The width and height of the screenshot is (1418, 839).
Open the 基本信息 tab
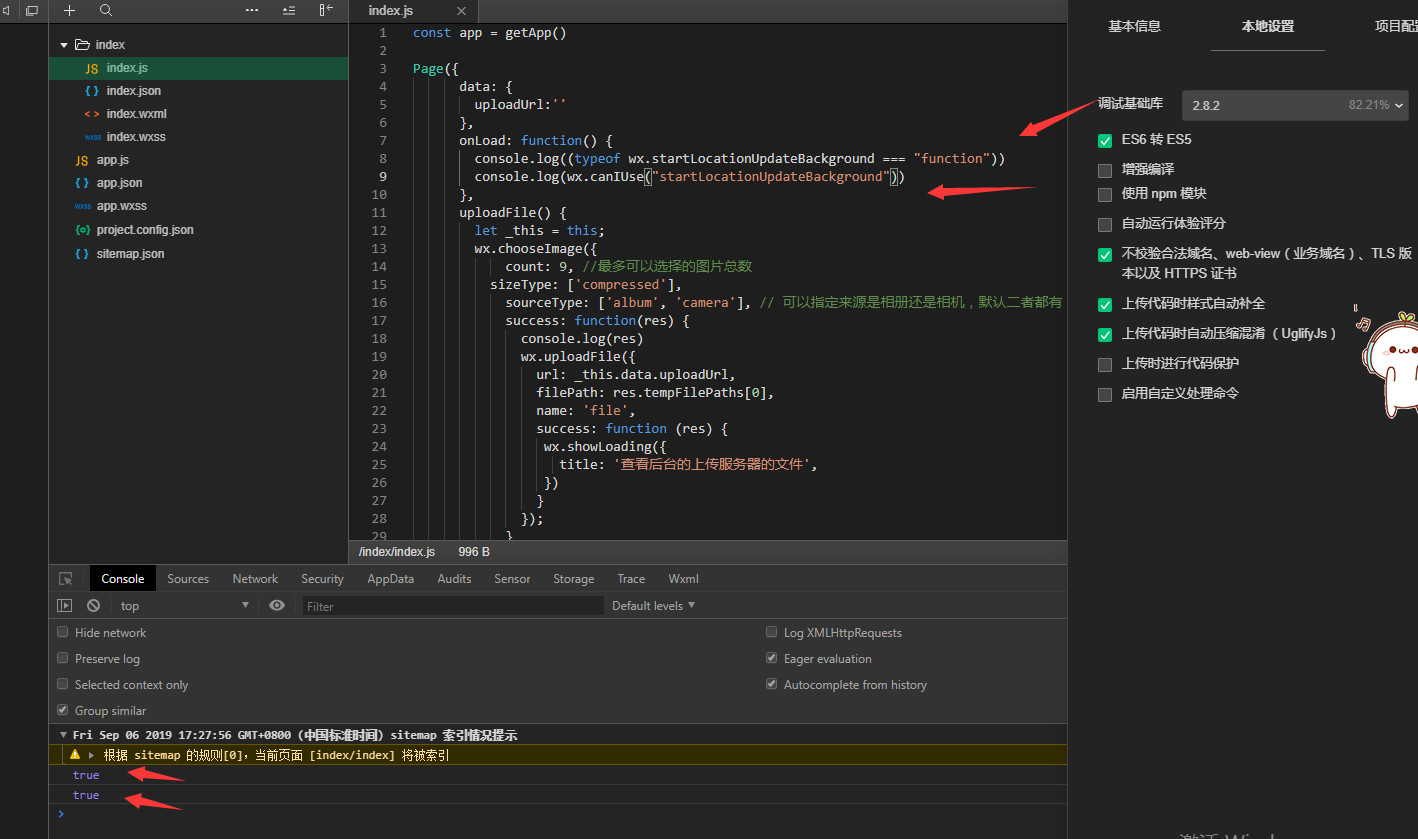click(1134, 27)
